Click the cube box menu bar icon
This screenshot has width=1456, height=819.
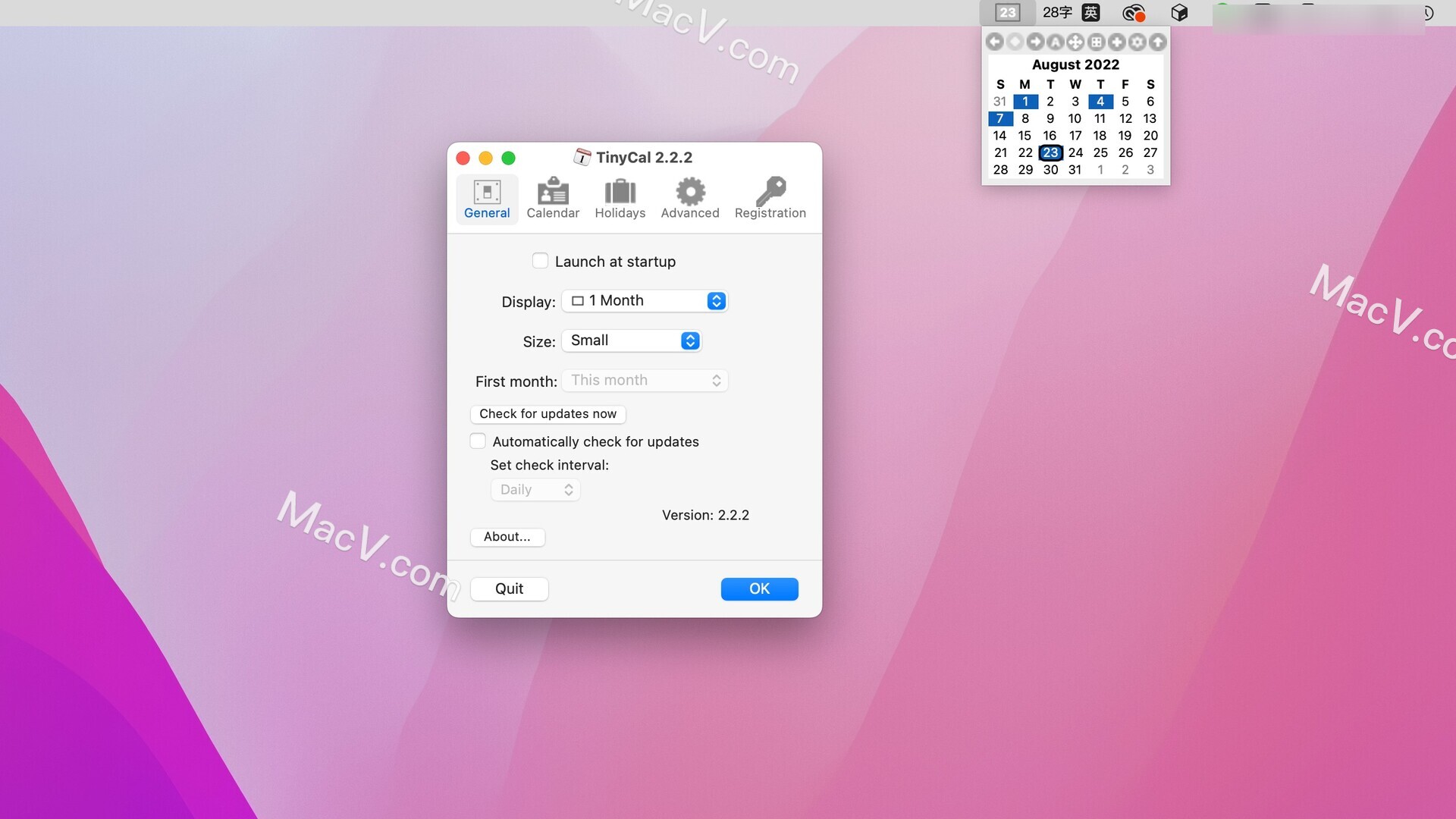1179,12
